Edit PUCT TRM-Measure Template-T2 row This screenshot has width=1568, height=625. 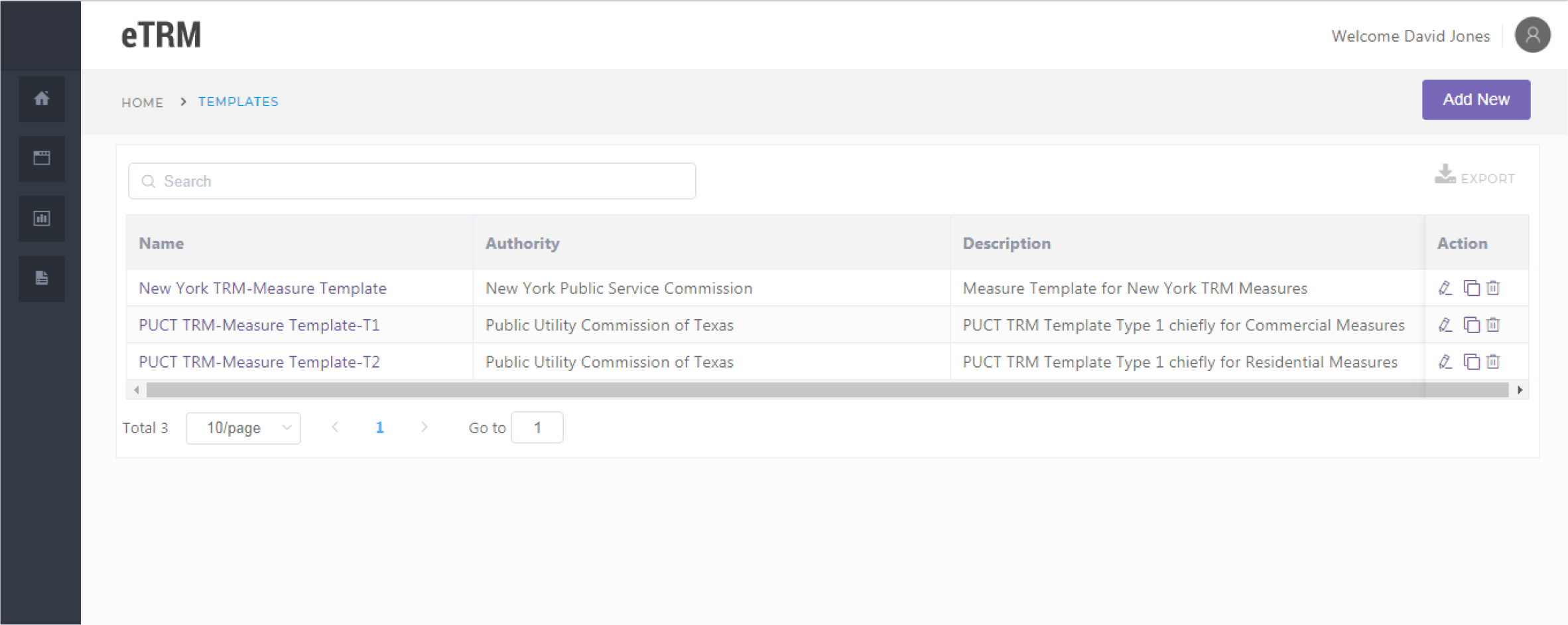point(1445,362)
